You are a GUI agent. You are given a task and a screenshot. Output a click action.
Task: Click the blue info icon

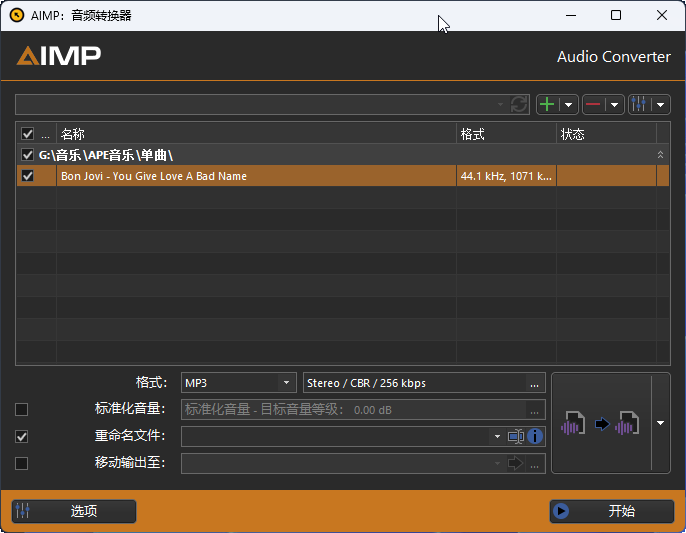coord(535,437)
